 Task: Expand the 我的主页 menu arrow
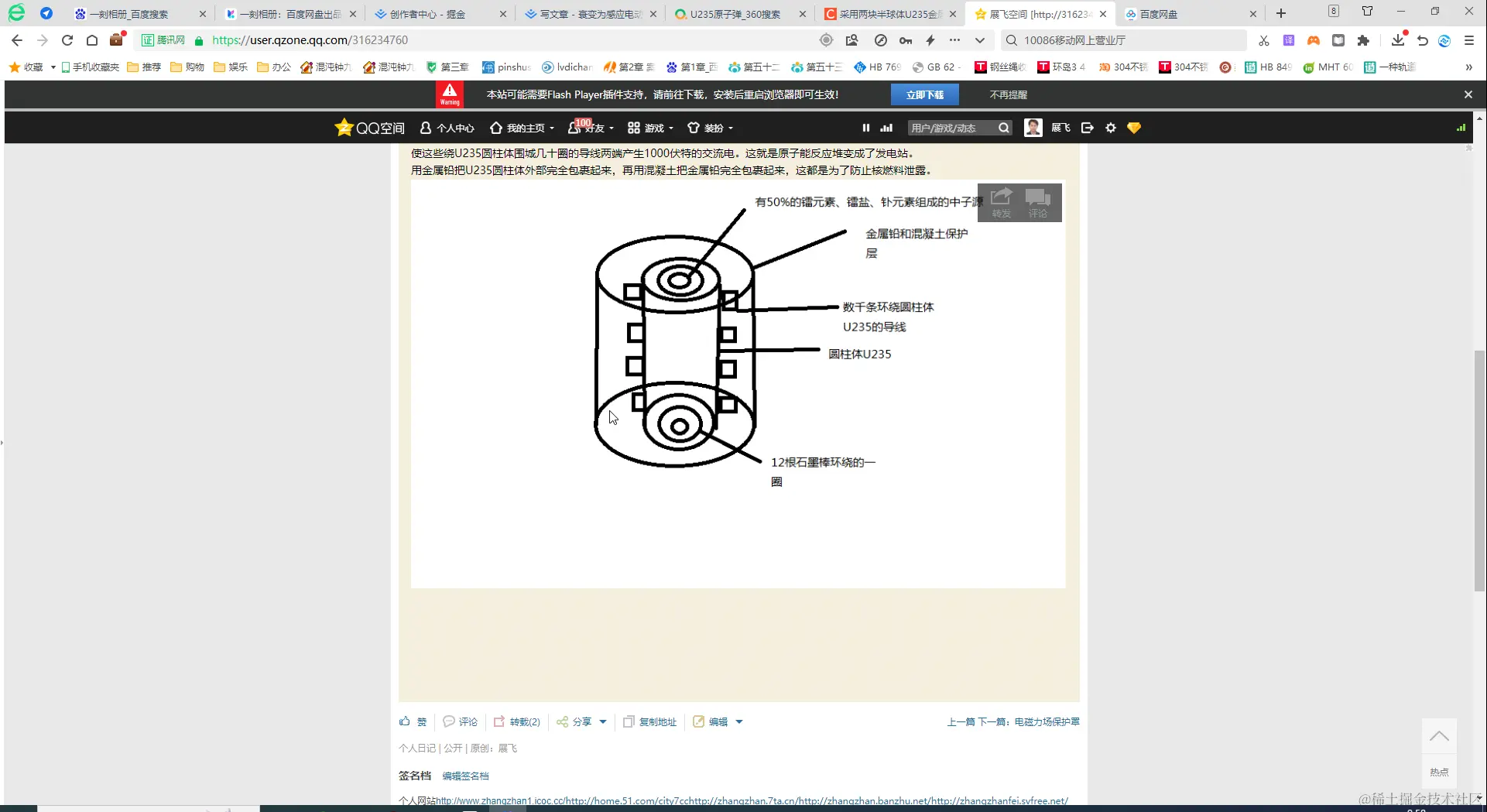pyautogui.click(x=551, y=128)
